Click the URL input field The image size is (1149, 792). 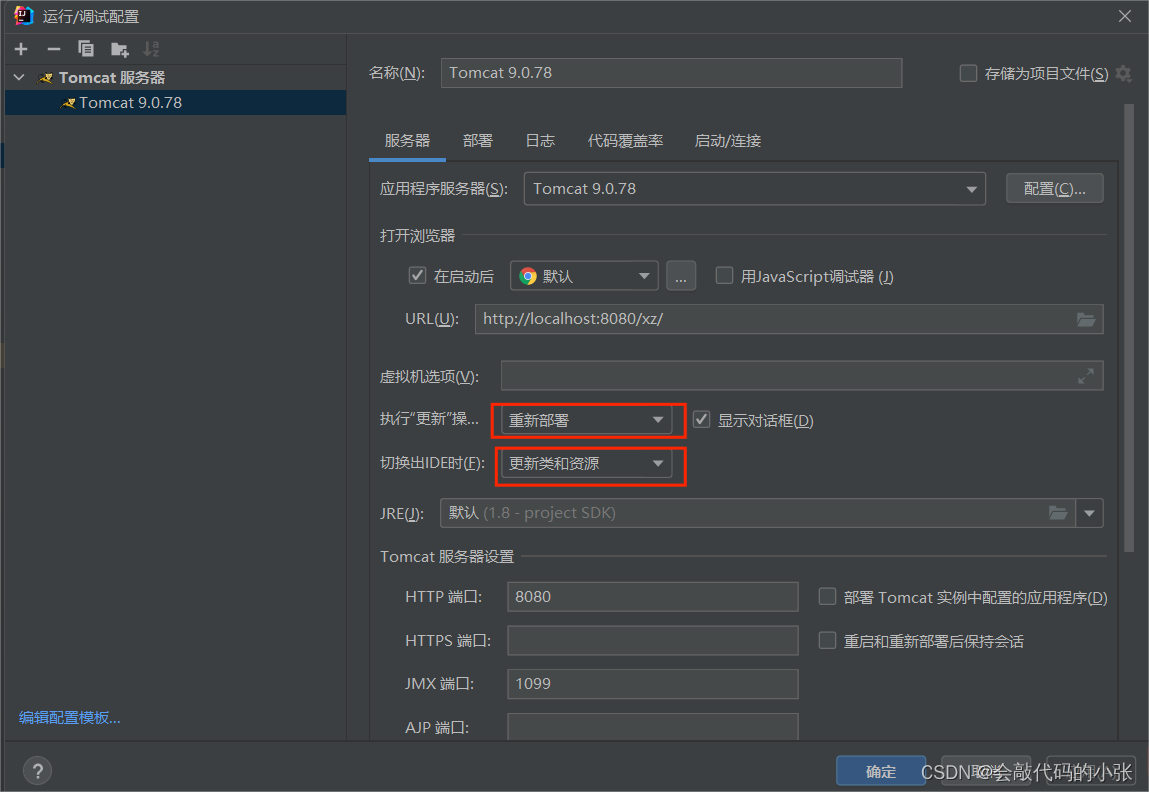pyautogui.click(x=789, y=319)
